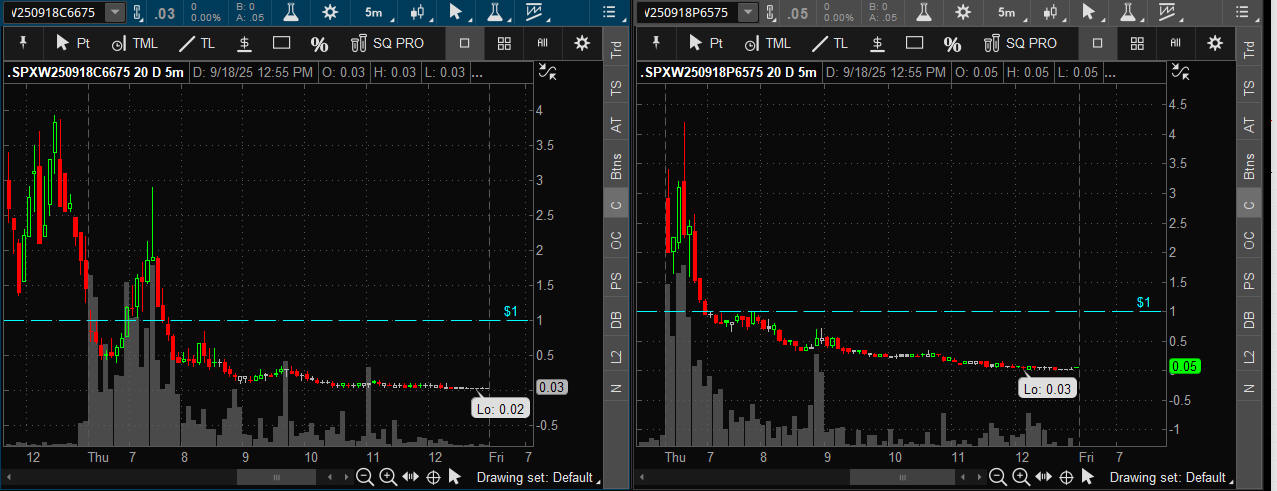The image size is (1277, 491).
Task: Choose the rectangle drawing tool in left chart
Action: pos(281,44)
